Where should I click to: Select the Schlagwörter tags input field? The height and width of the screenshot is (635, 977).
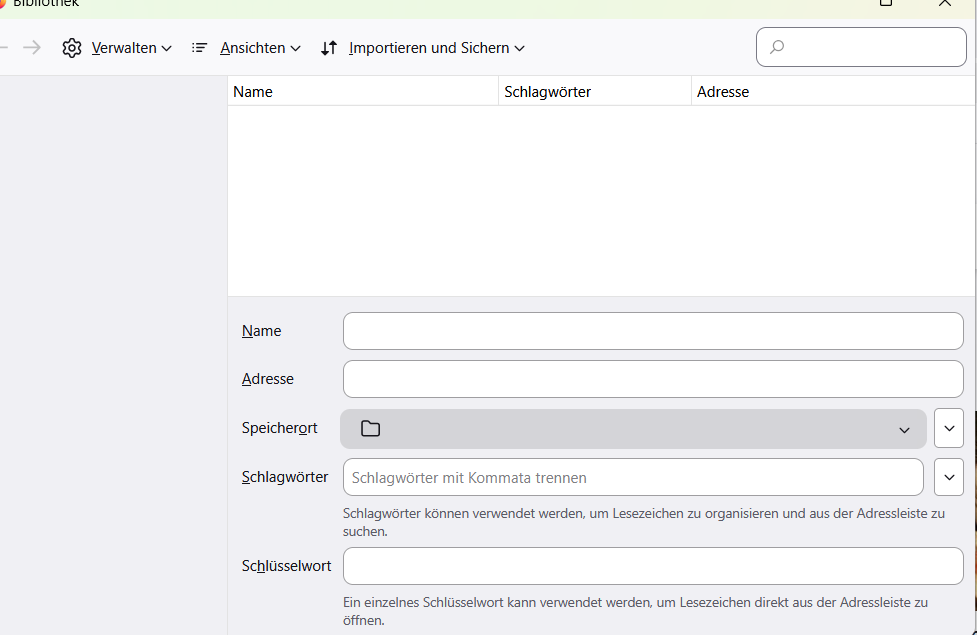632,477
